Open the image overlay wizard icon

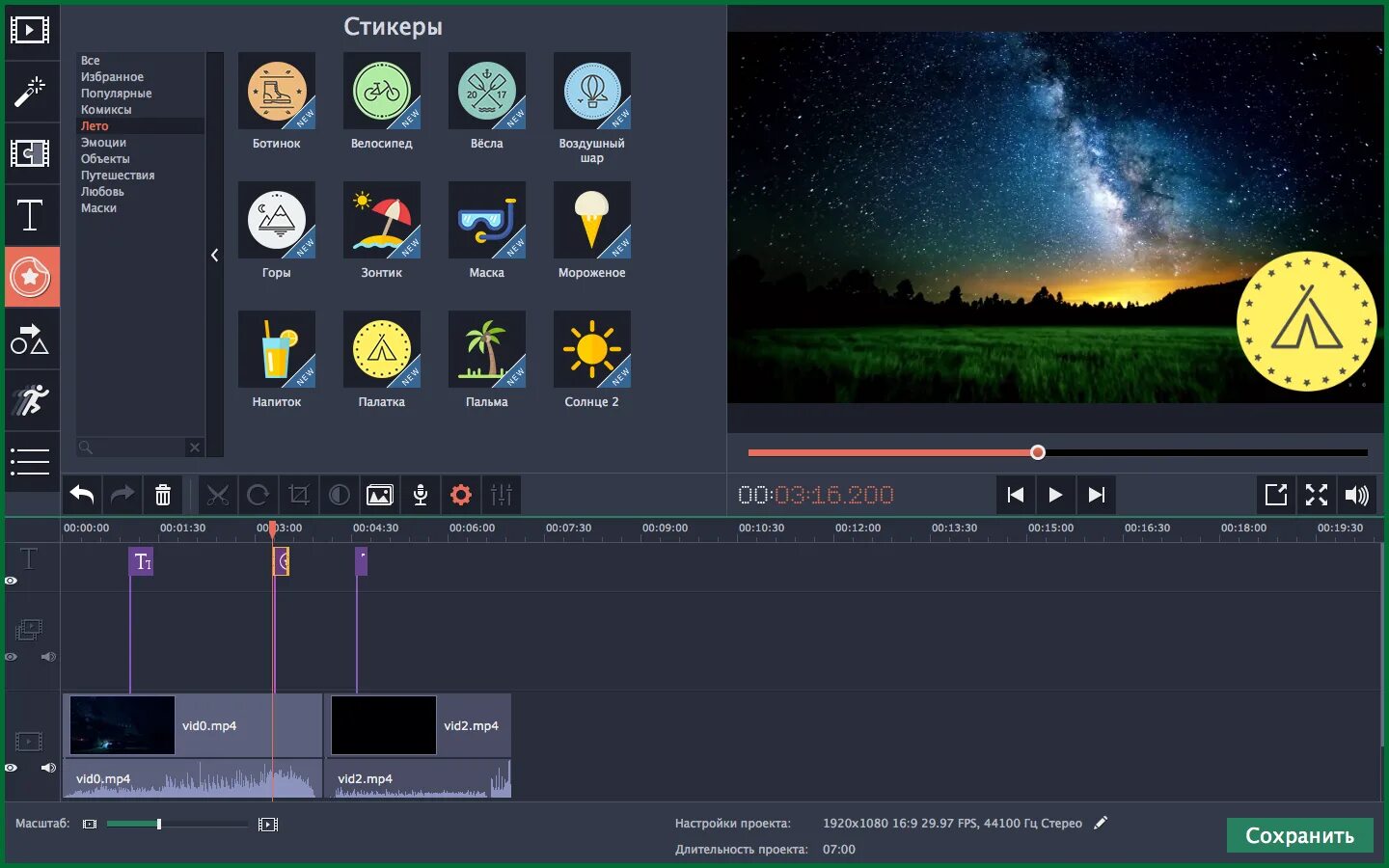[380, 496]
